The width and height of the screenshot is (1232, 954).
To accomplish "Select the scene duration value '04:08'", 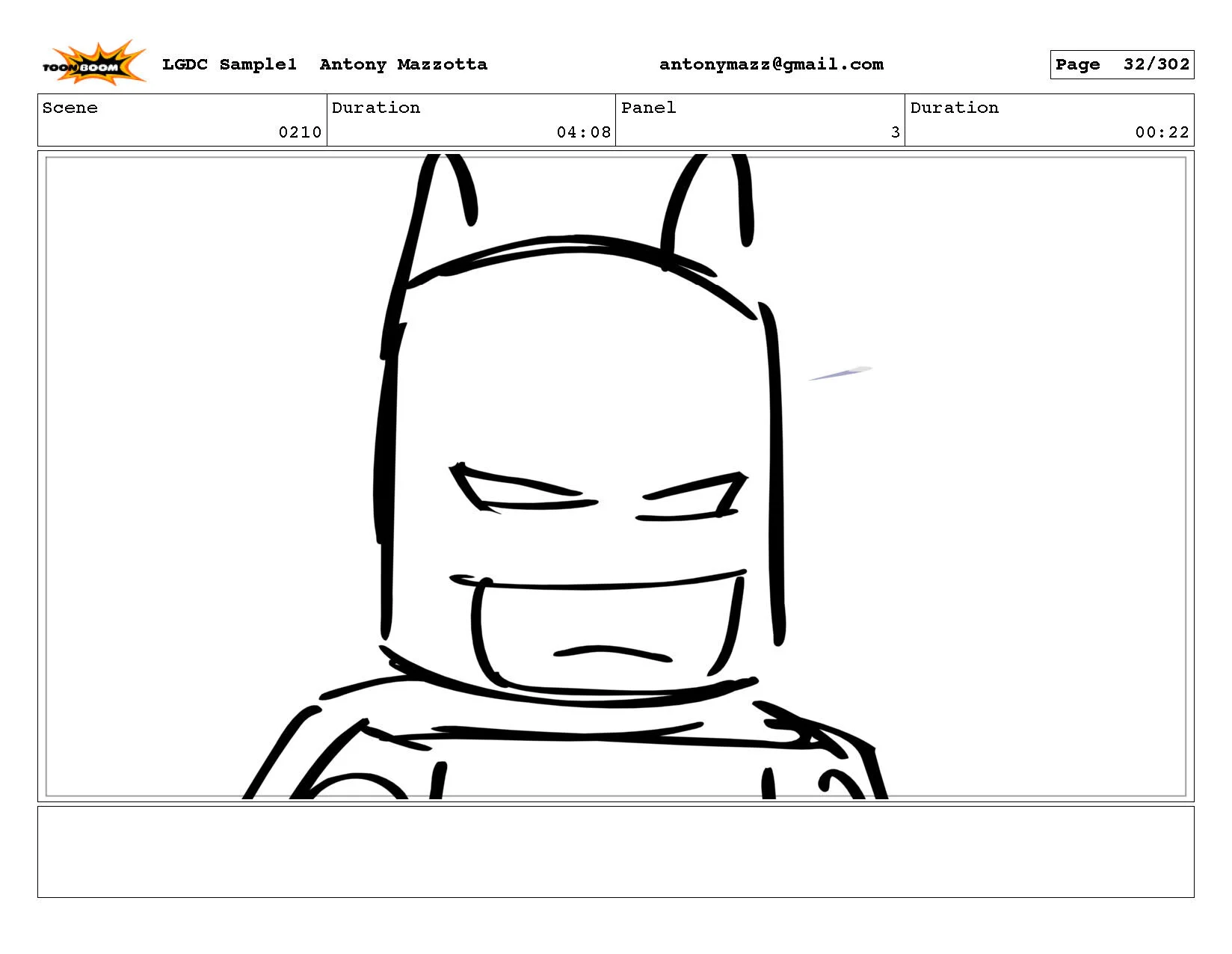I will [x=584, y=132].
